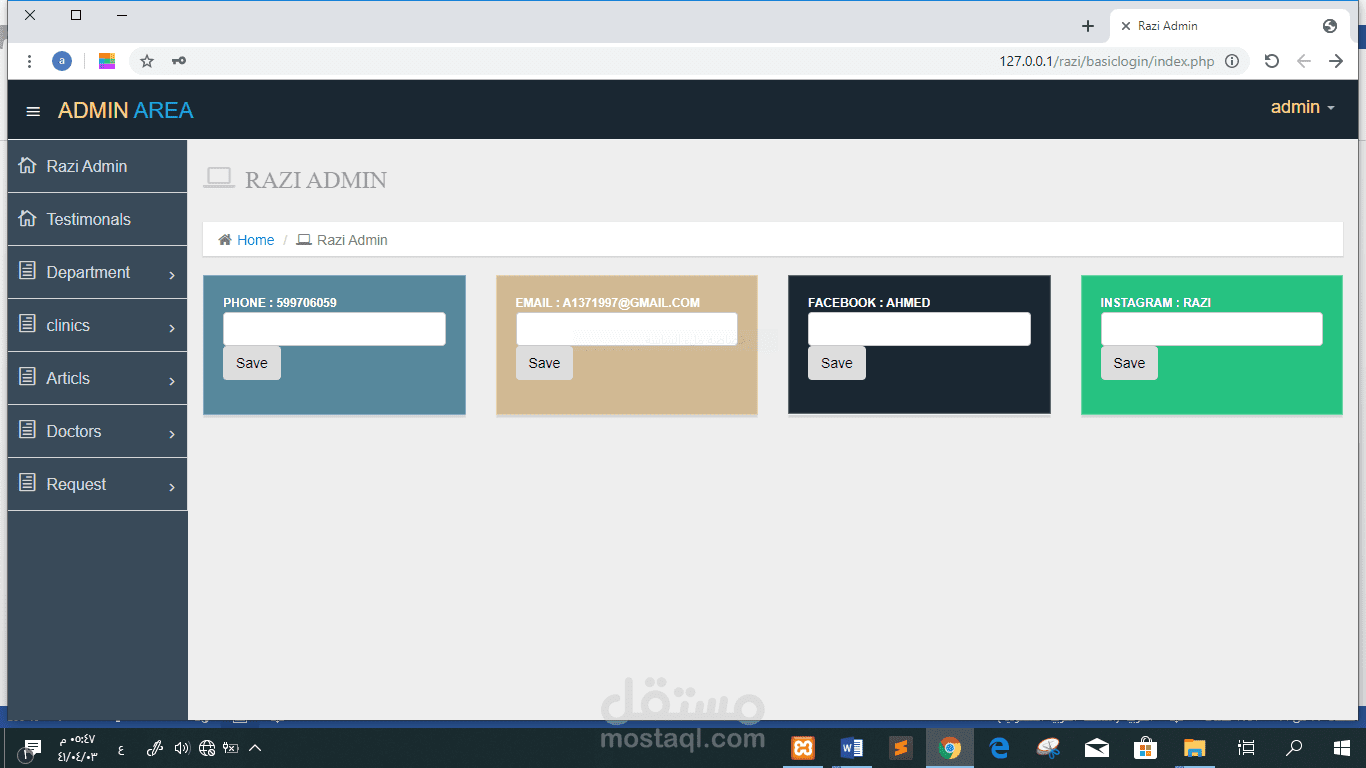Focus the Facebook input field
Viewport: 1366px width, 768px height.
(x=919, y=329)
